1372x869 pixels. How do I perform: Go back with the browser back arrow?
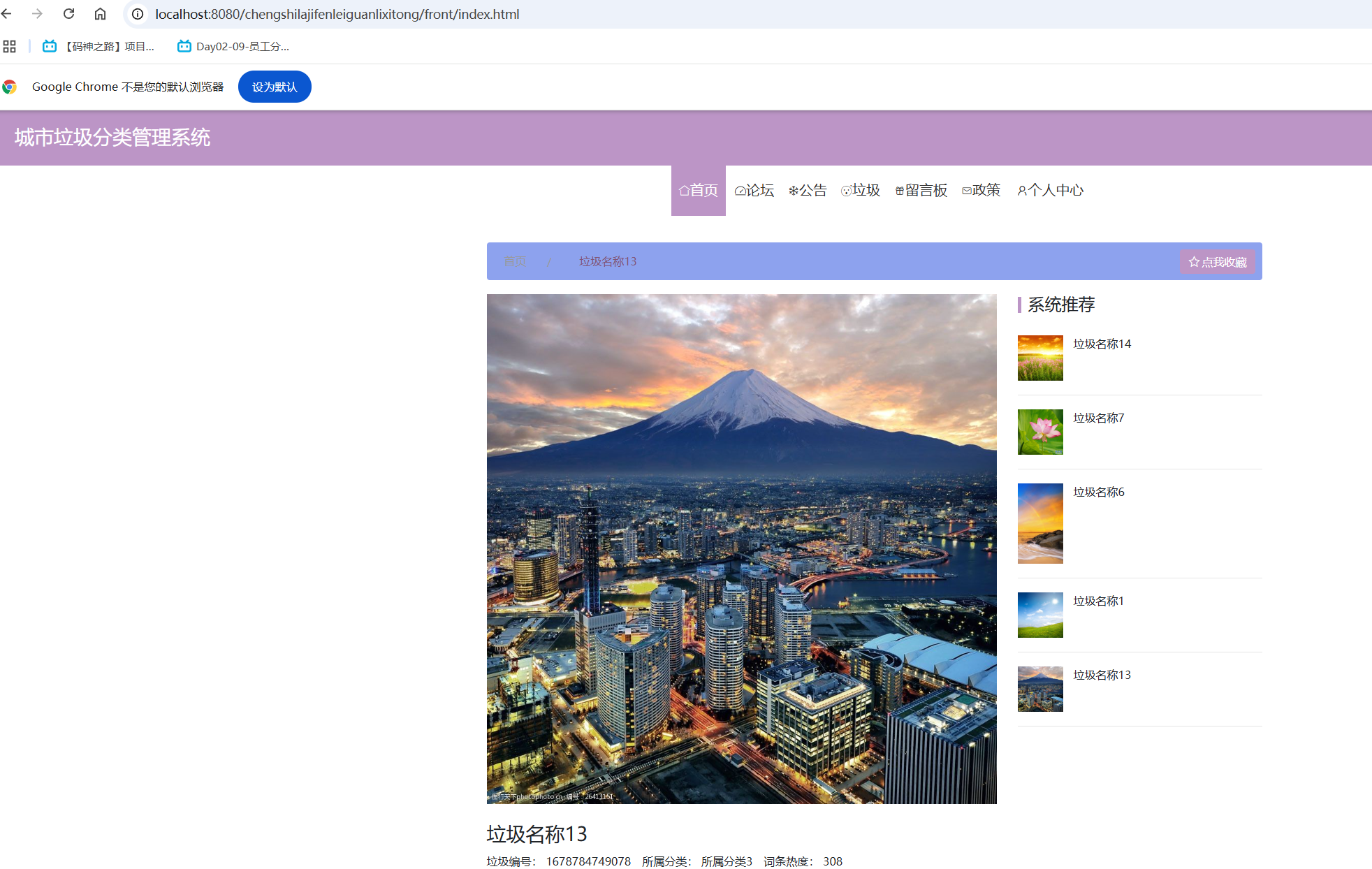tap(7, 14)
